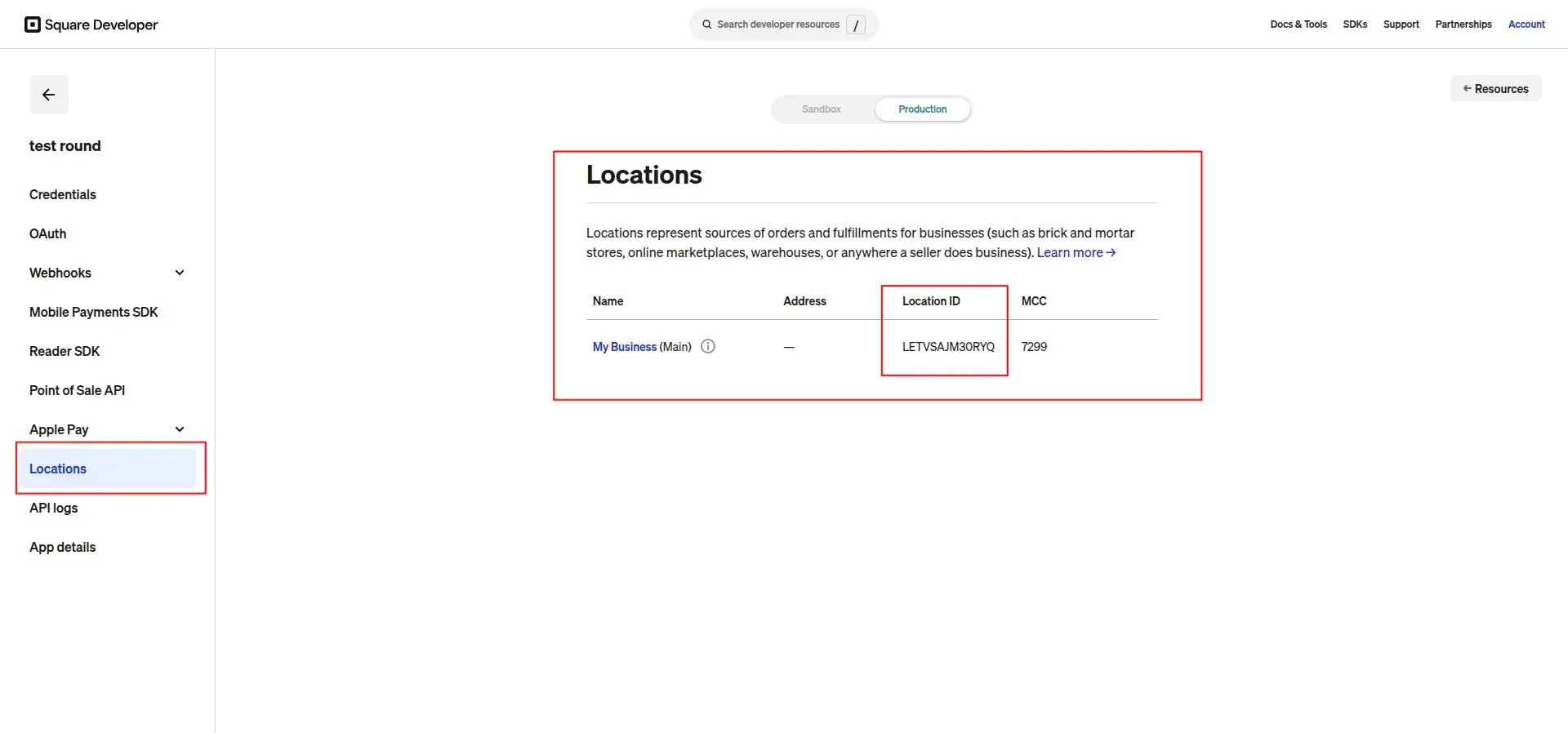
Task: Click the slash shortcut key badge
Action: coord(856,24)
